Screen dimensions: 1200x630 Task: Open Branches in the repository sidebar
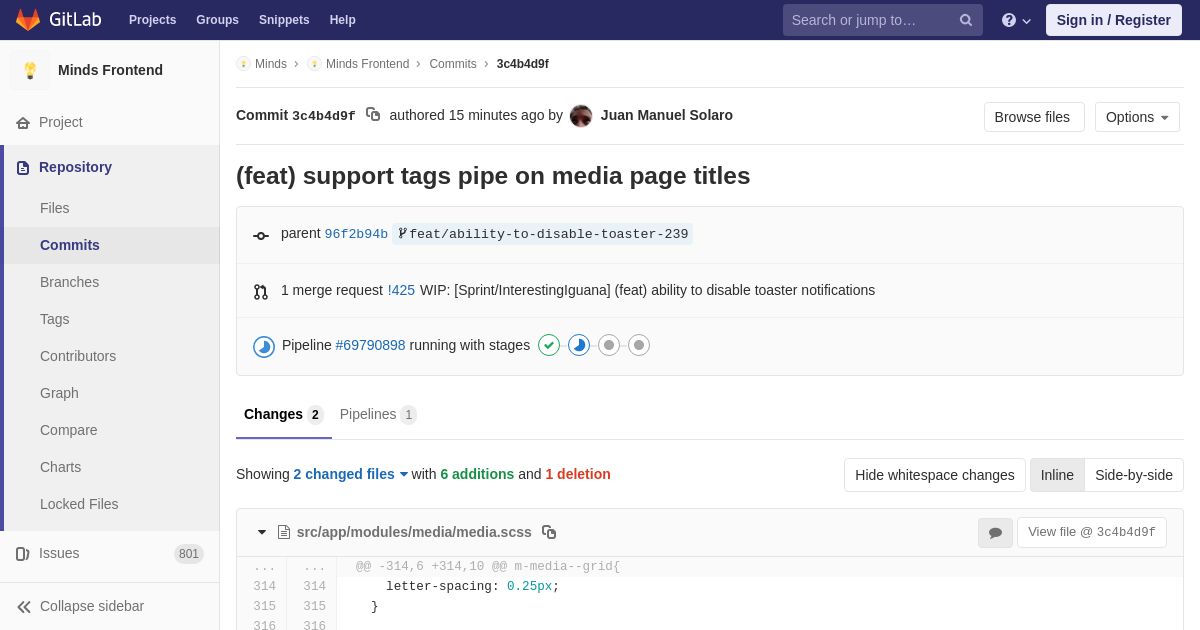[x=112, y=282]
